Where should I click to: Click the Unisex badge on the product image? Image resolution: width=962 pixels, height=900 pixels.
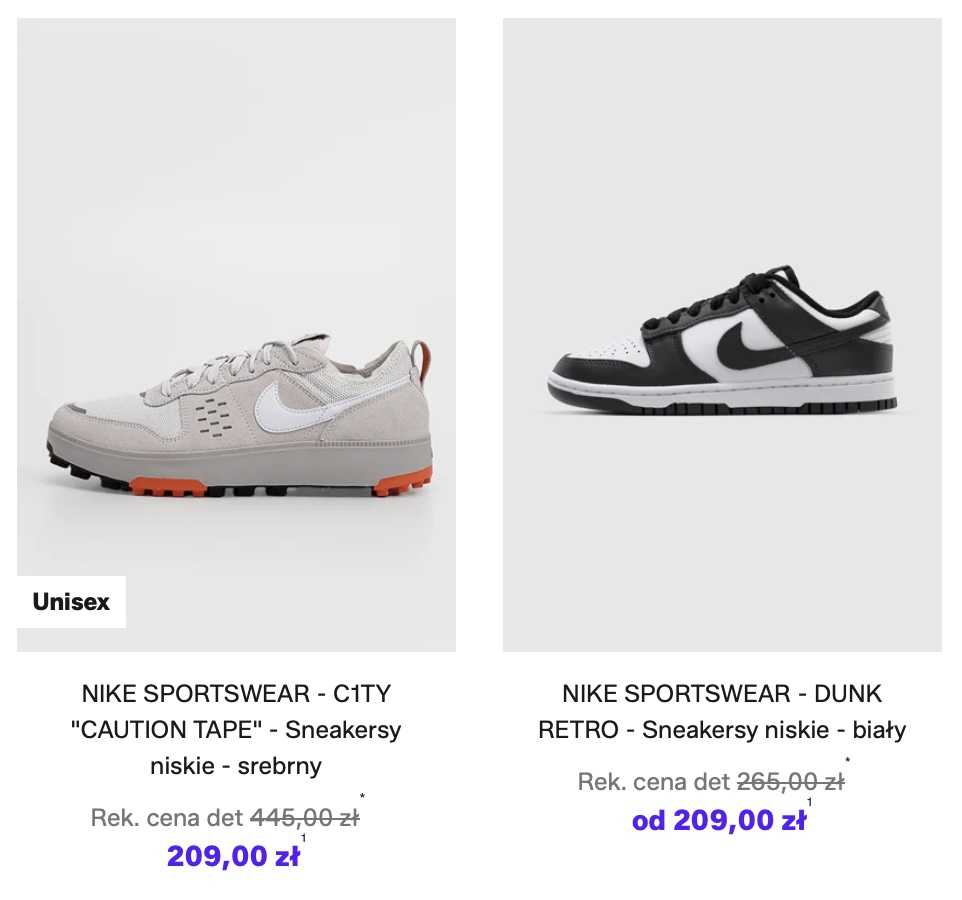(71, 602)
